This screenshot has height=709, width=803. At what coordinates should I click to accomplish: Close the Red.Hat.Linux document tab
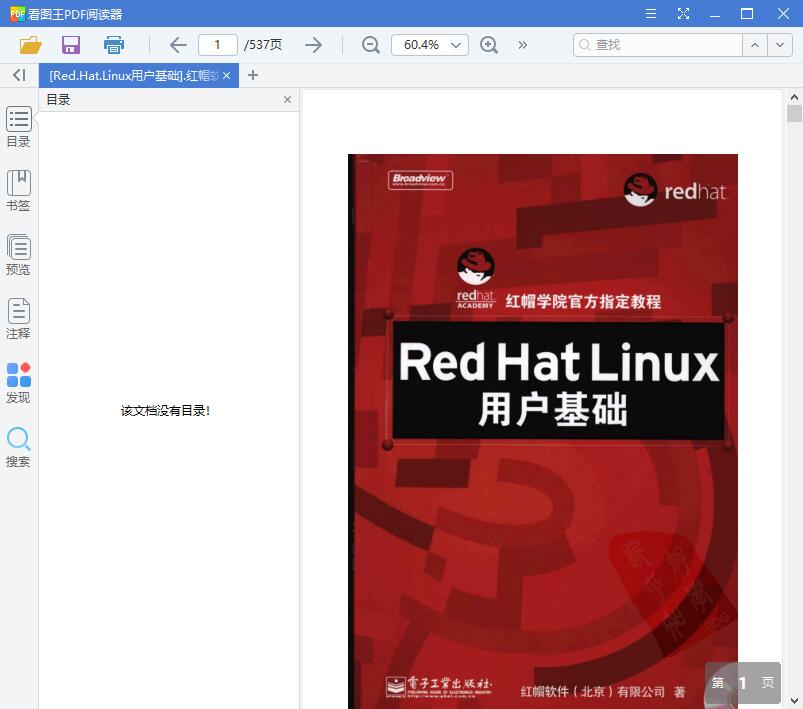[226, 76]
